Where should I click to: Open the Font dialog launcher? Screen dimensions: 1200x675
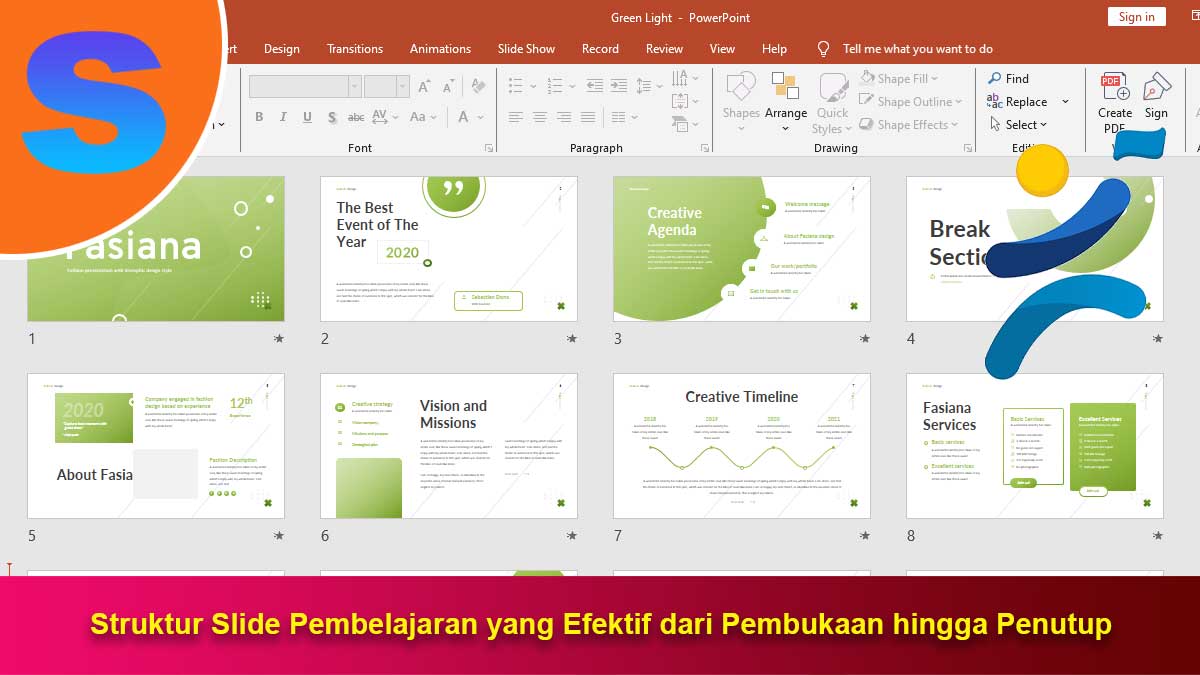pos(489,148)
